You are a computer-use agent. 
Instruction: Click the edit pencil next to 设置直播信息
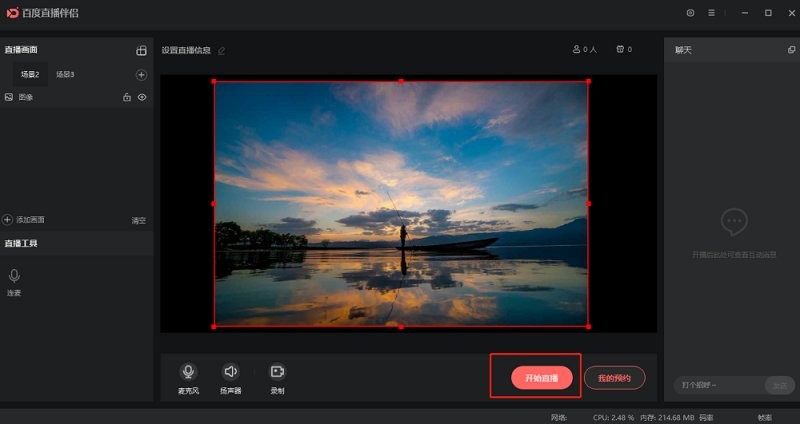click(222, 50)
